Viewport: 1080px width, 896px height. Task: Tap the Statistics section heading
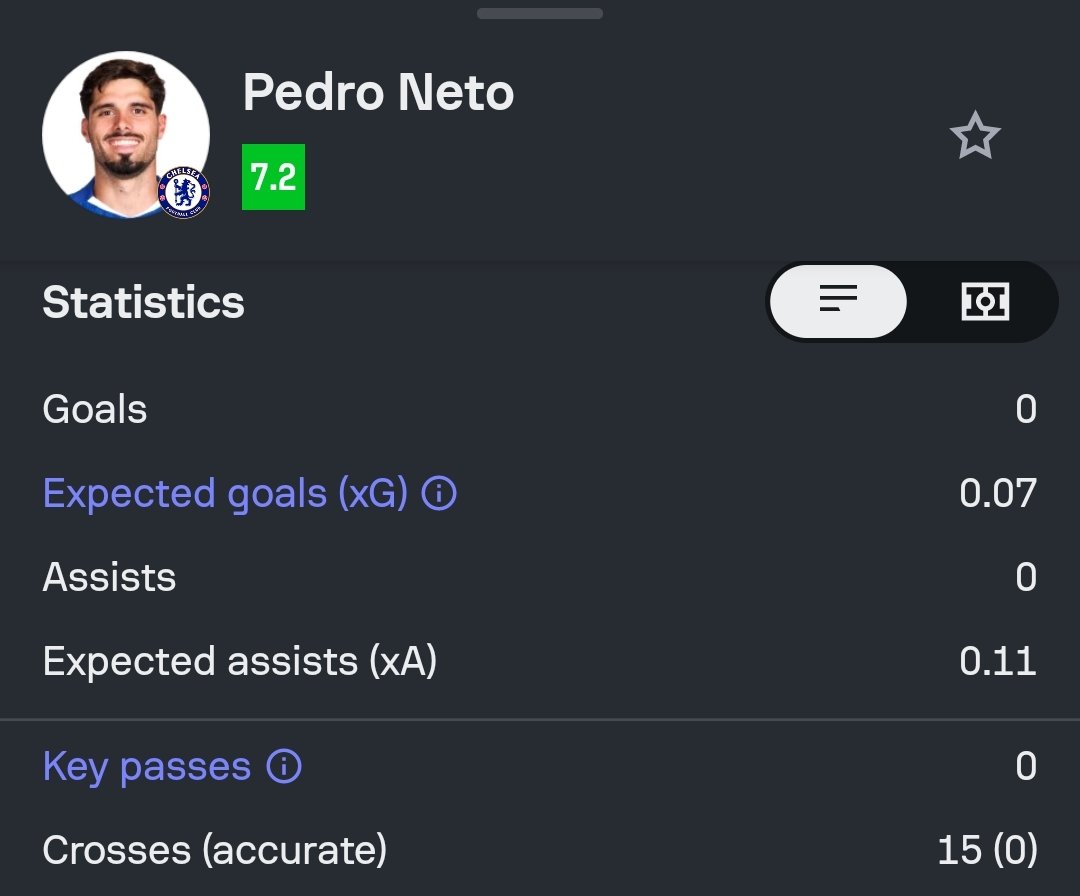(143, 302)
